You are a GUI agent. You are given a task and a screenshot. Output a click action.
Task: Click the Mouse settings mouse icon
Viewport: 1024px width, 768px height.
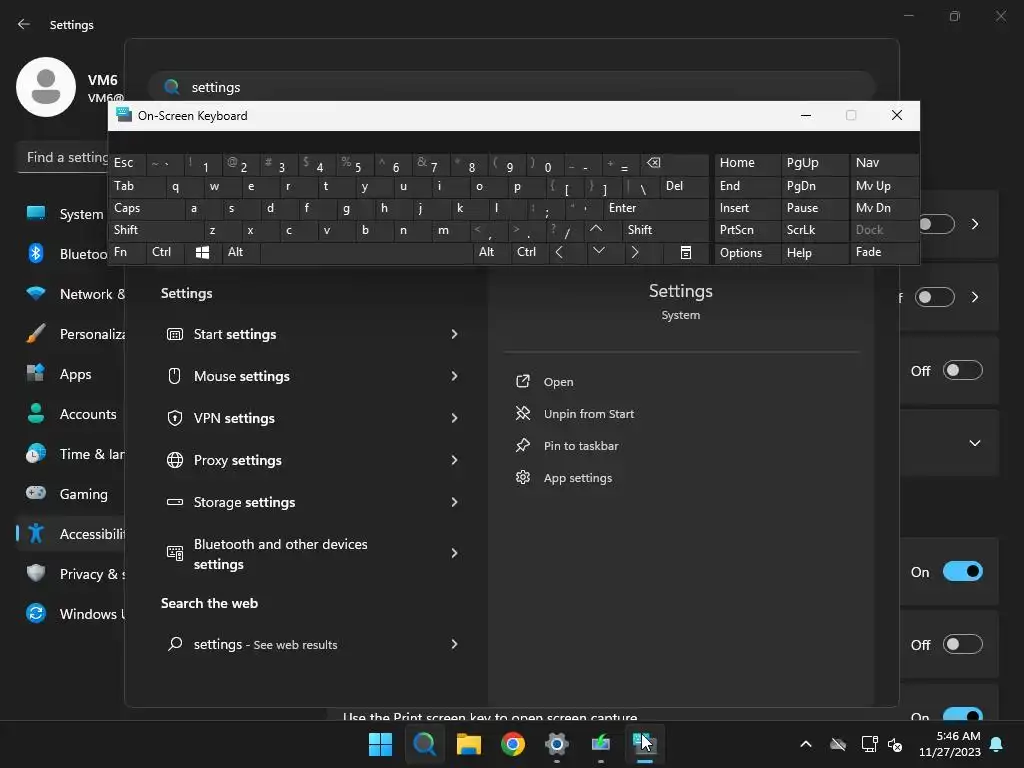174,376
